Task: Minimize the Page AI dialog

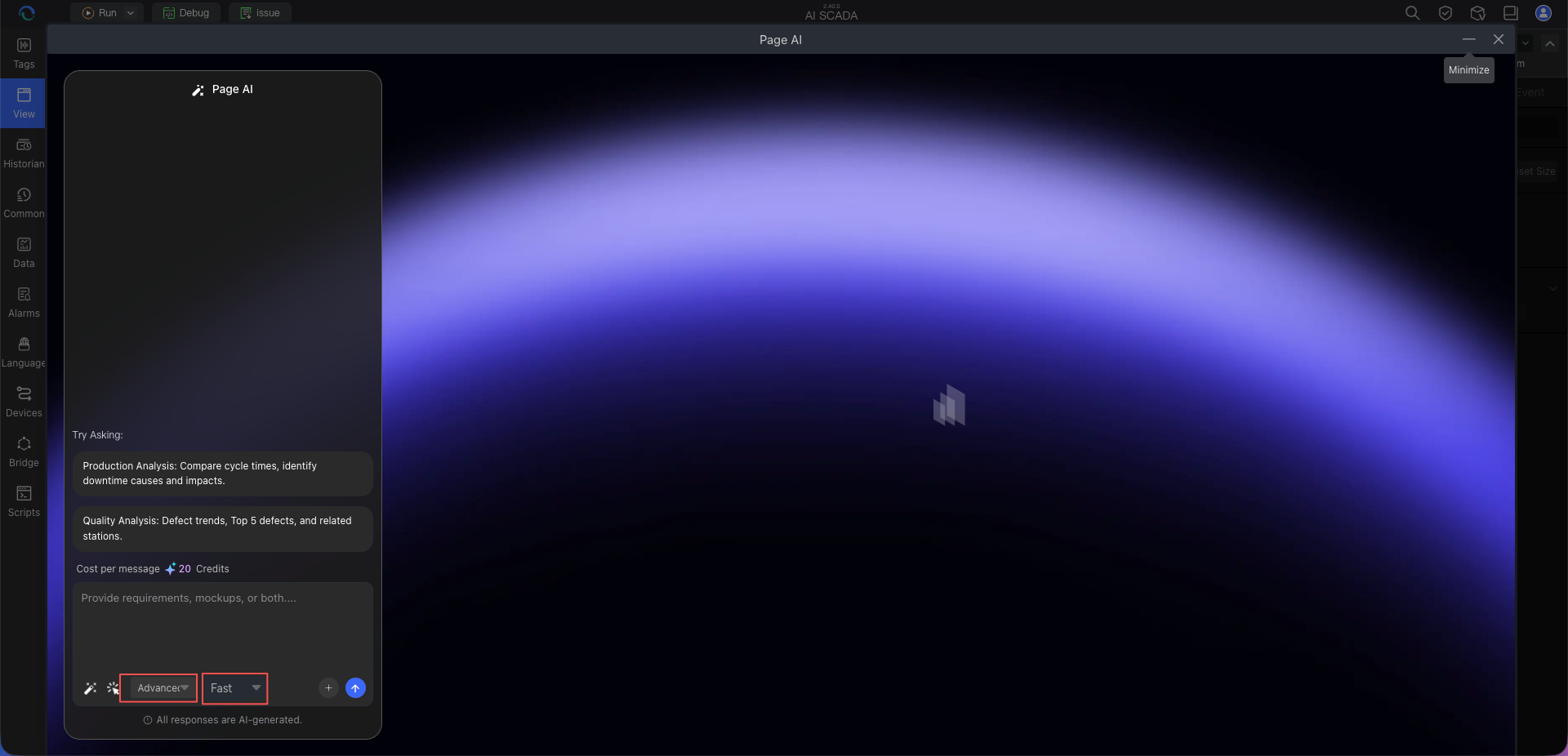Action: tap(1469, 39)
